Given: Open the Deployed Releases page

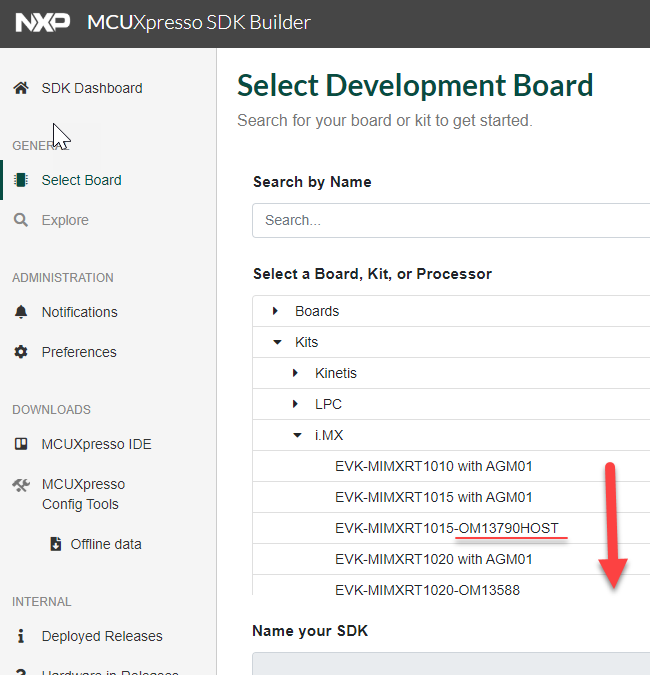Looking at the screenshot, I should 101,636.
